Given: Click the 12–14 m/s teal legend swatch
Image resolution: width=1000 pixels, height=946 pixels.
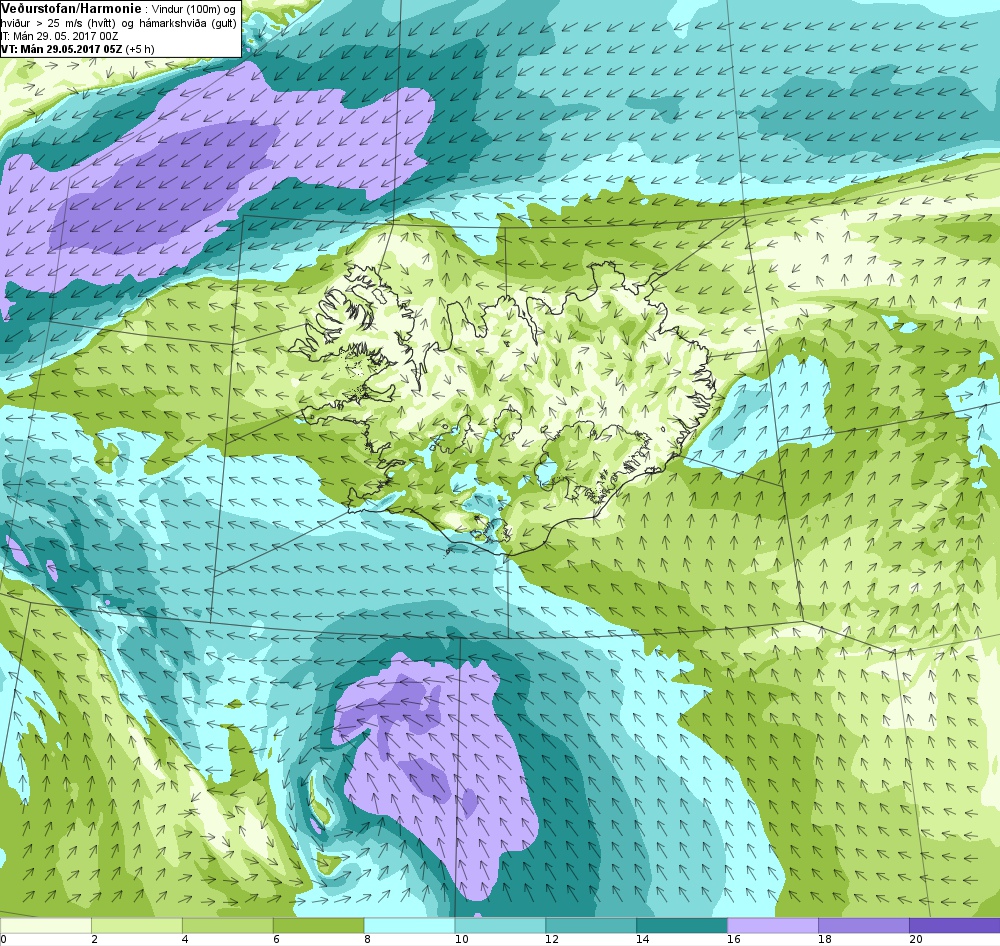Looking at the screenshot, I should point(591,925).
